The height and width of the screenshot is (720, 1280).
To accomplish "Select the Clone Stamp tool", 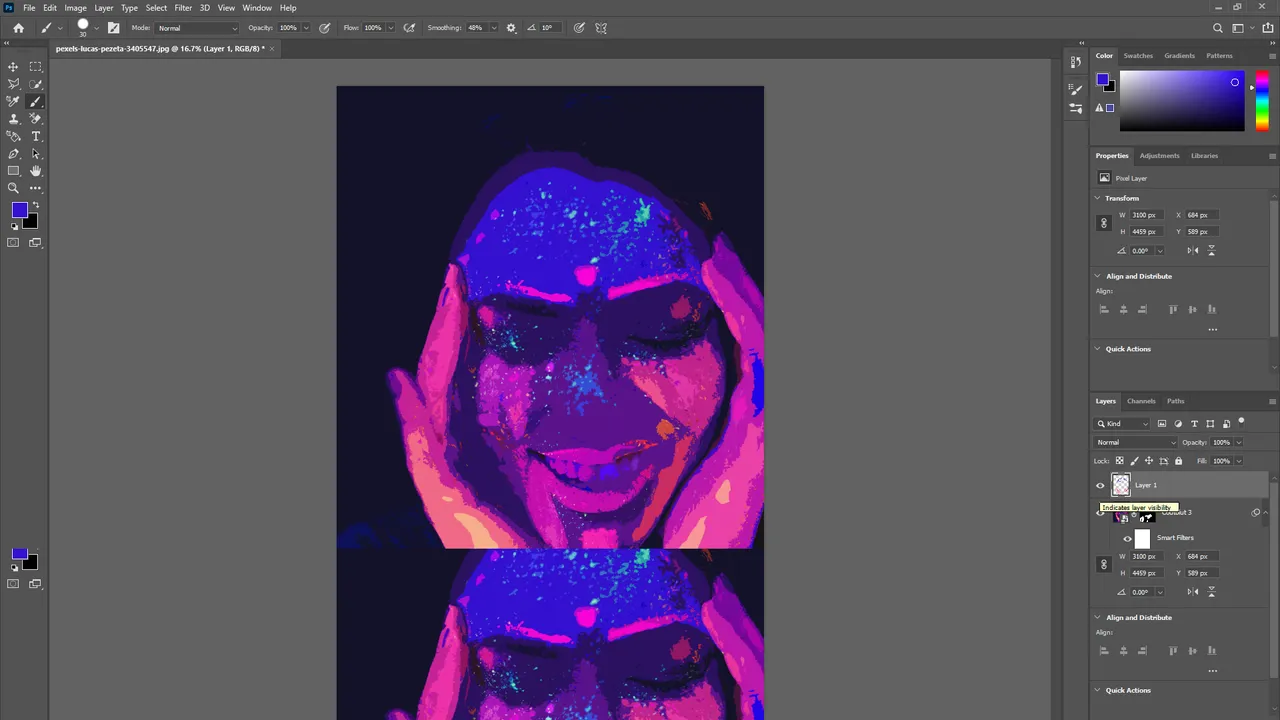I will (13, 119).
